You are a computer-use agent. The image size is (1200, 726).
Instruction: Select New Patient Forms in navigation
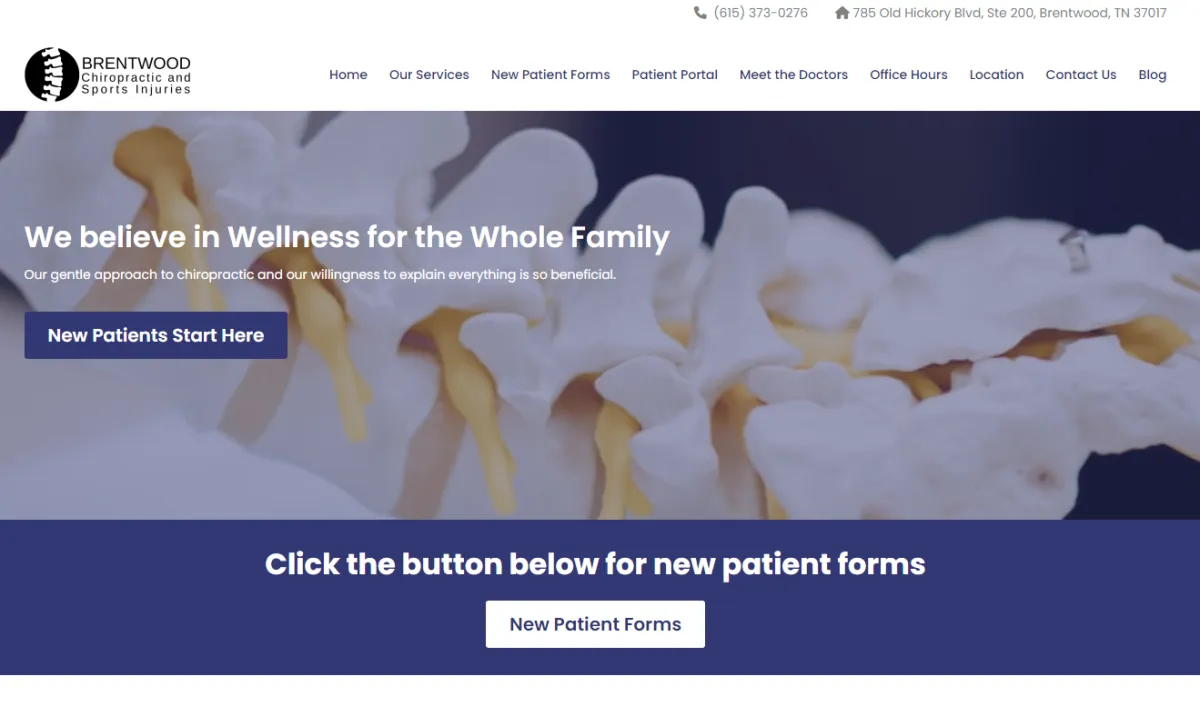(x=550, y=75)
